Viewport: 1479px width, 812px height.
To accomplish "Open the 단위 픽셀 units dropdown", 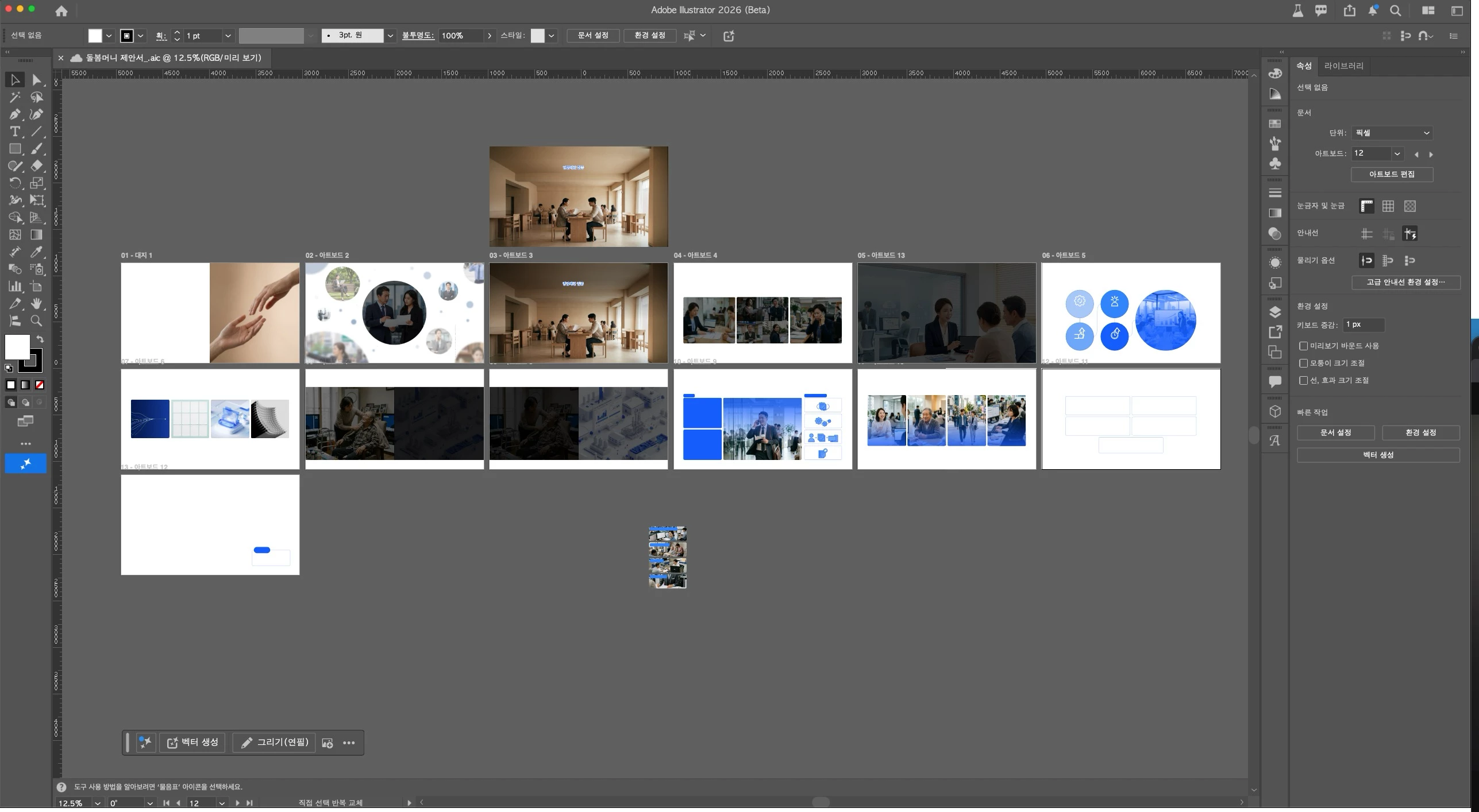I will point(1391,133).
